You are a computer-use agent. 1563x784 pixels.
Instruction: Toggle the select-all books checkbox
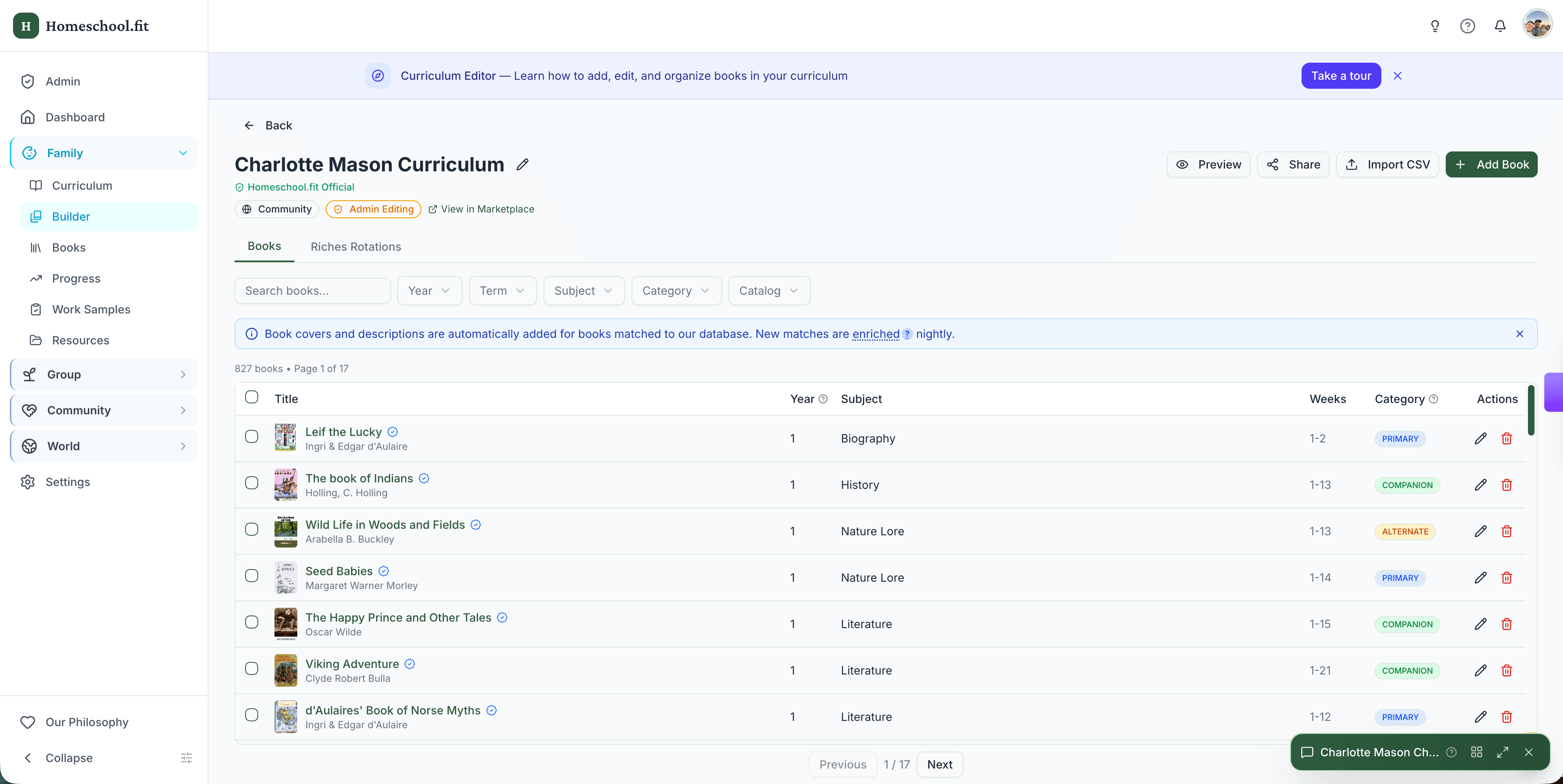pos(251,397)
